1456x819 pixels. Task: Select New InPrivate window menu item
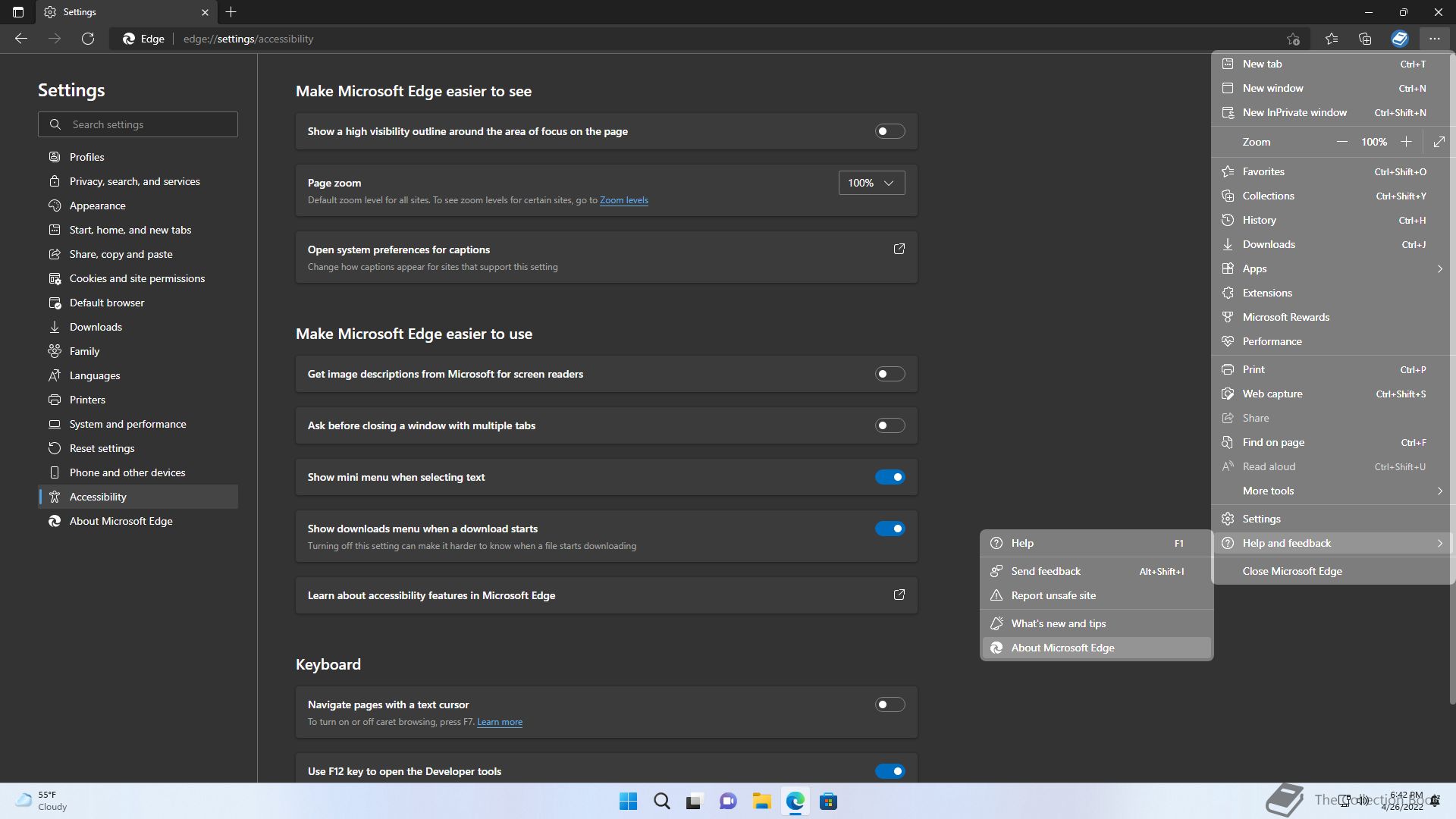point(1331,112)
